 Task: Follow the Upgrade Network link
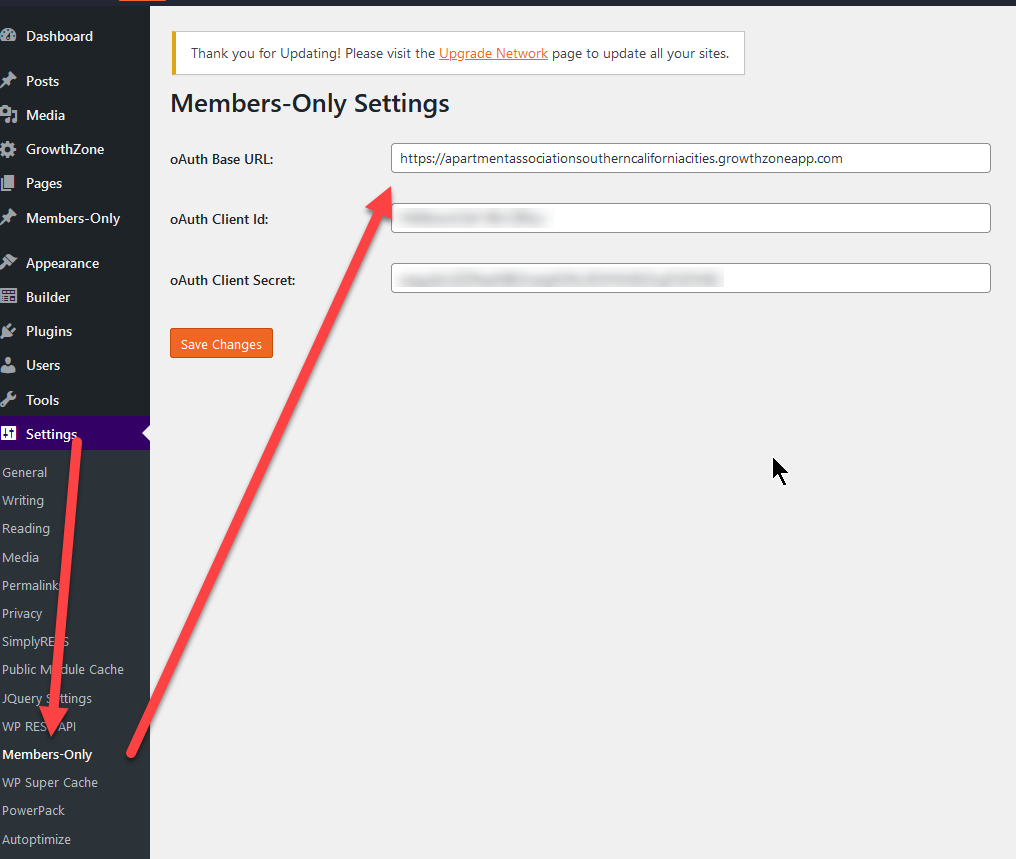493,53
